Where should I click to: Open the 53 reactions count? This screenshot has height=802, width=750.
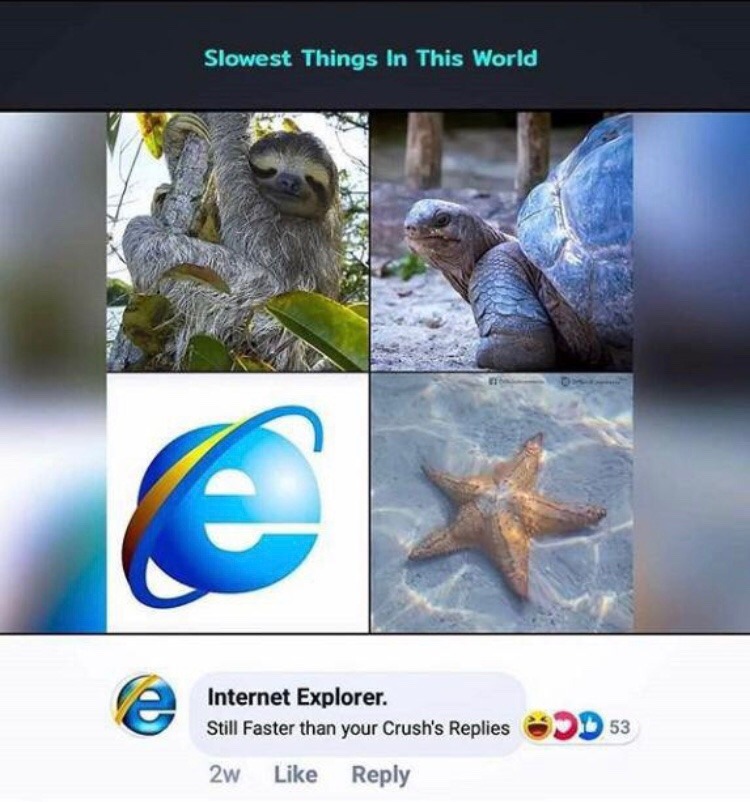coord(619,727)
